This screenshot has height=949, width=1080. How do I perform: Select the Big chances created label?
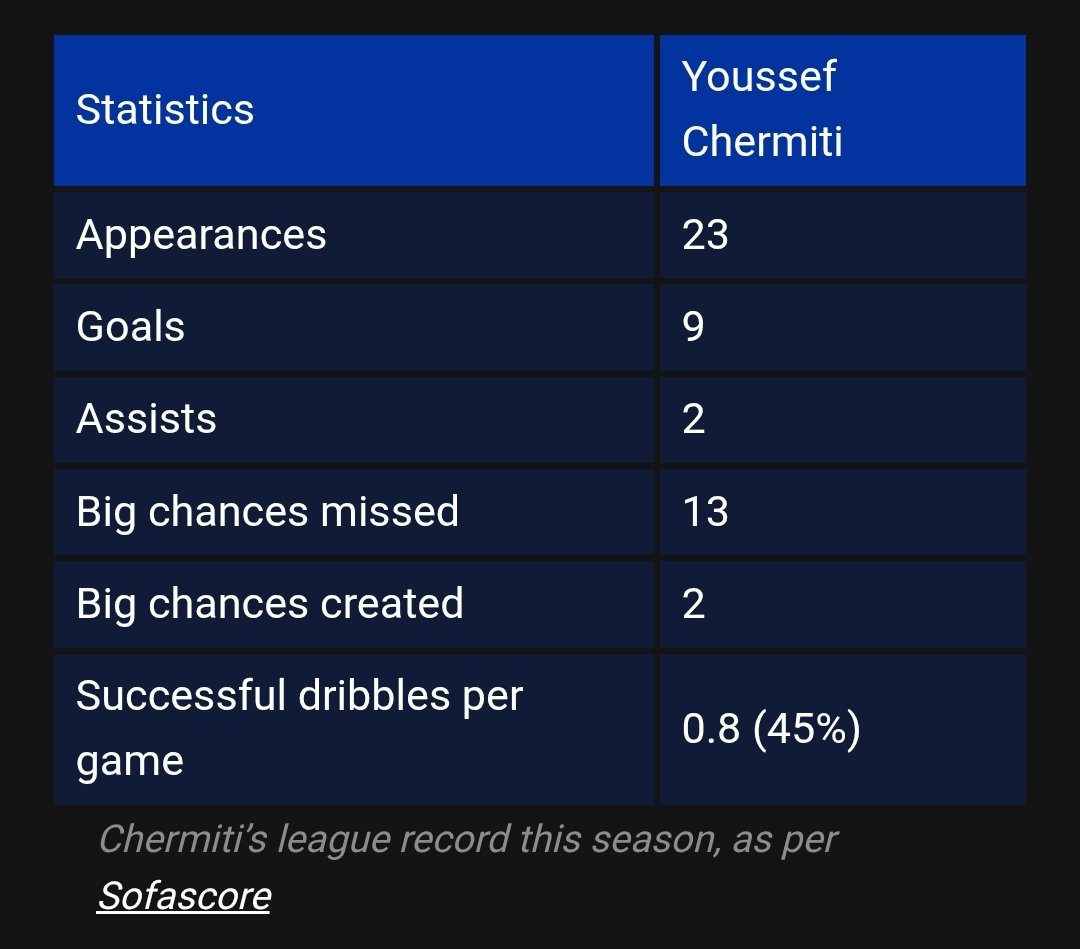click(x=269, y=604)
